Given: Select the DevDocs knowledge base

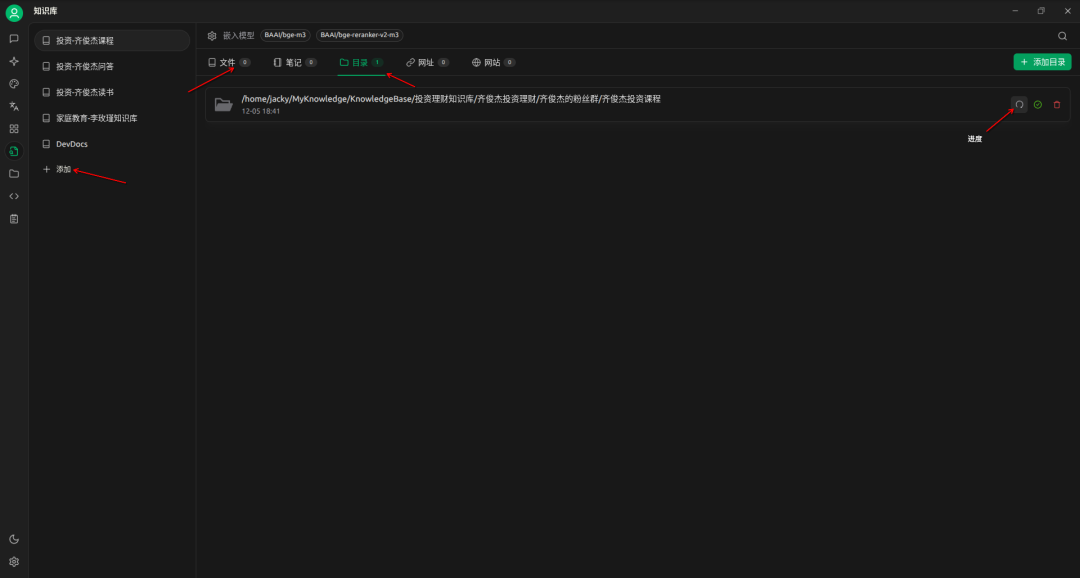Looking at the screenshot, I should coord(71,144).
